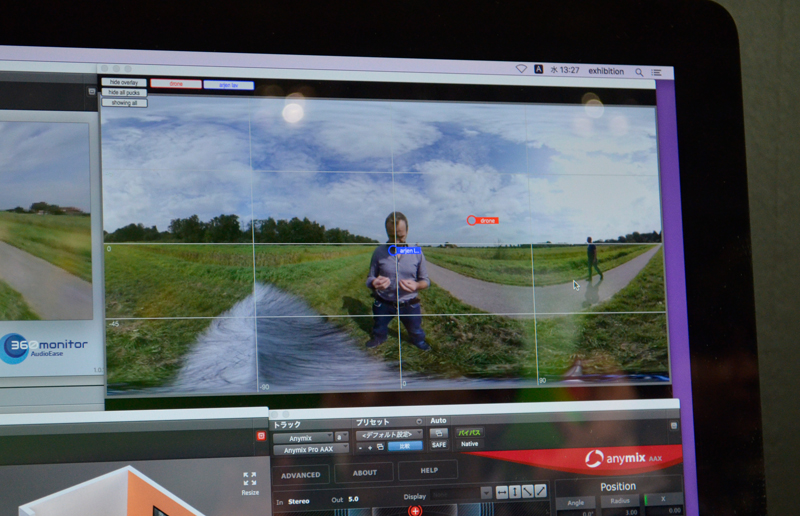Screen dimensions: 800x516
Task: Toggle the 'showing all' button
Action: [124, 103]
